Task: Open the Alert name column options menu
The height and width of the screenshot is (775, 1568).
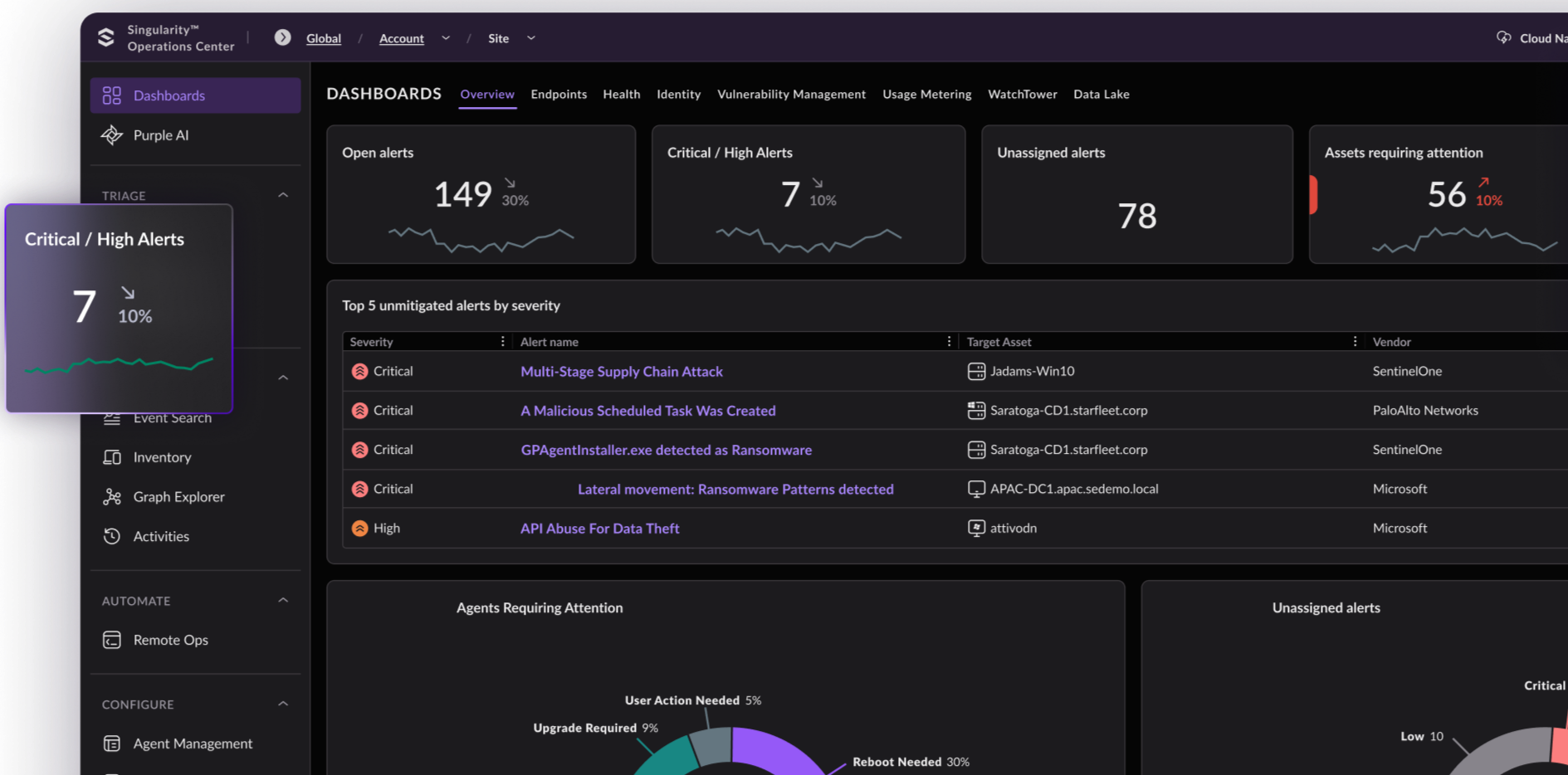Action: (949, 341)
